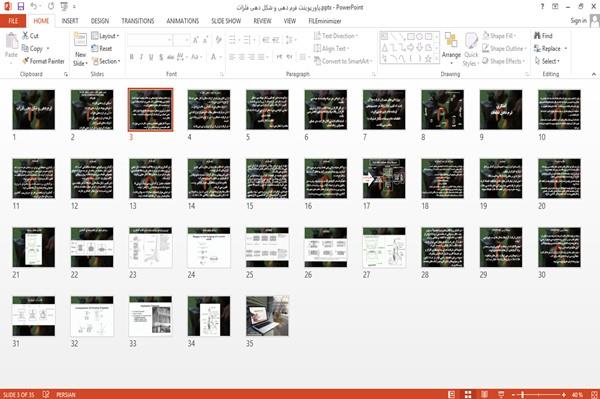Open Shape Fill dropdown
The height and width of the screenshot is (399, 600).
click(x=499, y=36)
